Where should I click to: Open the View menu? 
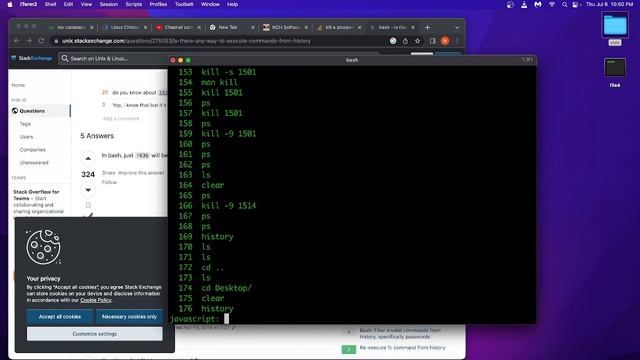click(86, 4)
